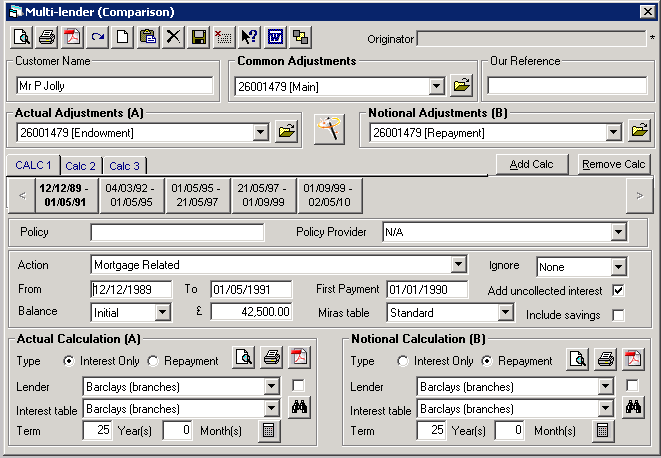
Task: Open folder icon beside Common Adjustments
Action: 461,86
